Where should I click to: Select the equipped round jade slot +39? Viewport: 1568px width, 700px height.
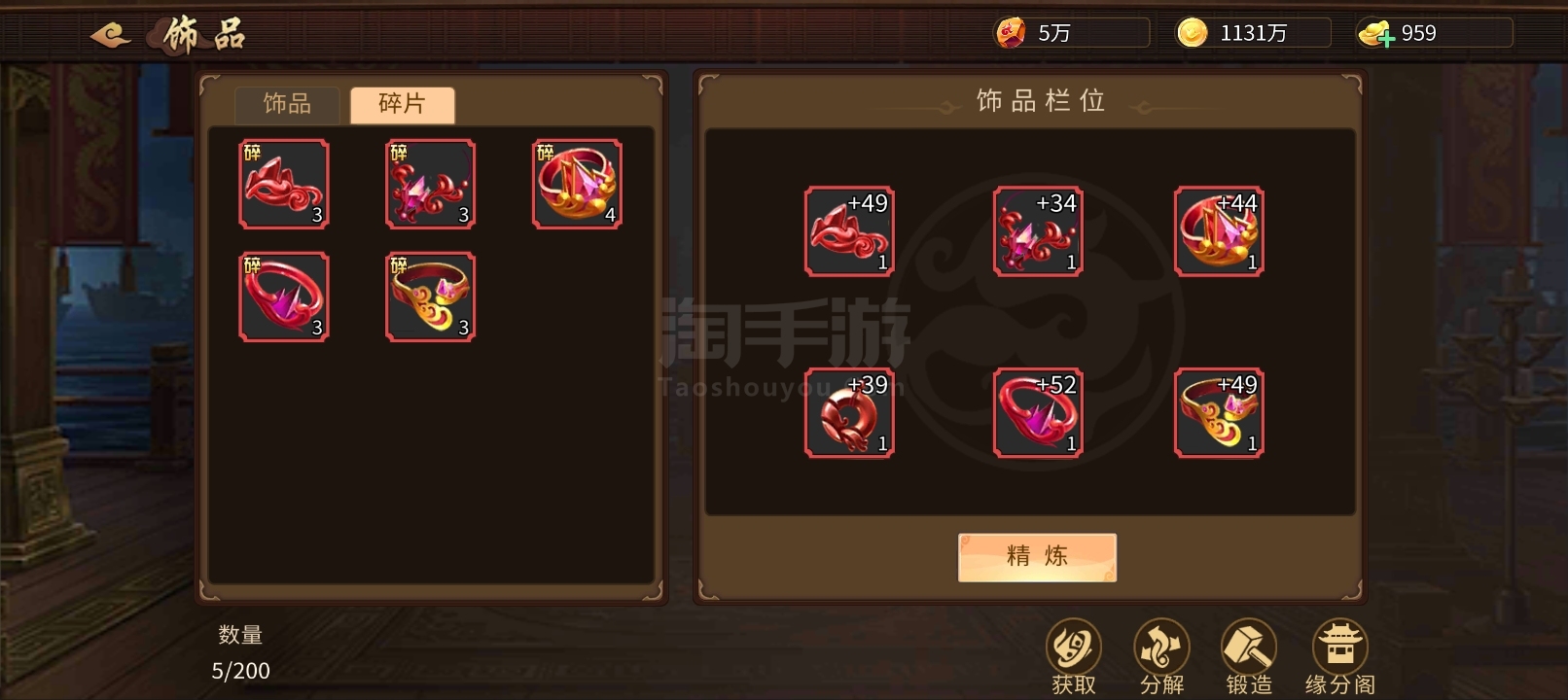click(849, 412)
